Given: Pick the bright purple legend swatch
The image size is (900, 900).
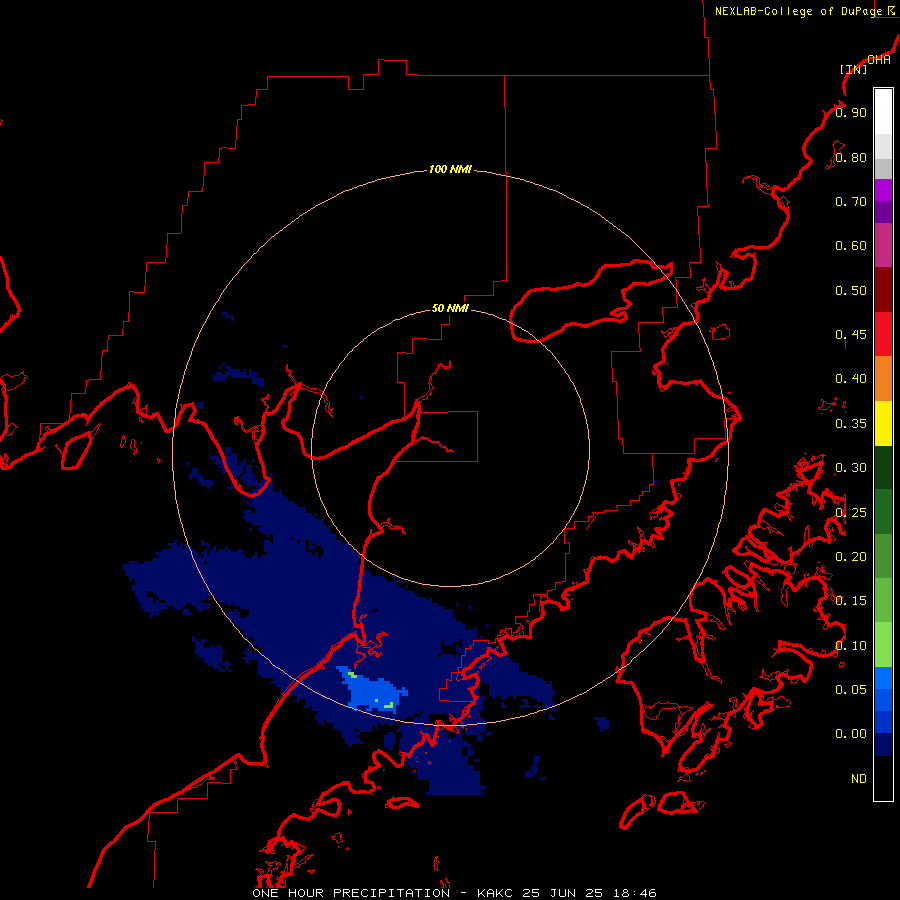Looking at the screenshot, I should click(883, 191).
